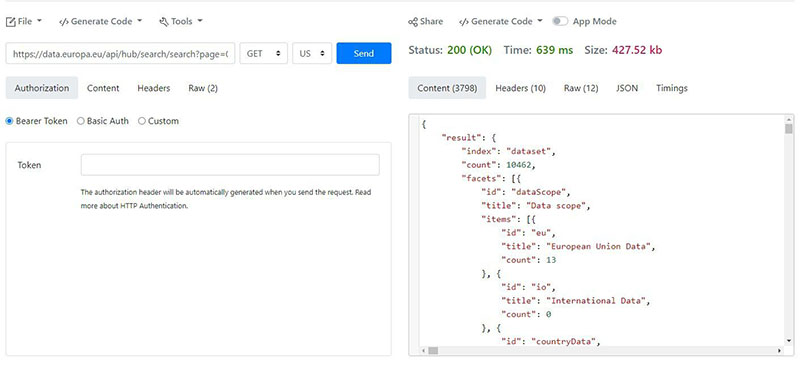The image size is (800, 368).
Task: Click the horizontal scrollbar left arrow
Action: tap(423, 351)
